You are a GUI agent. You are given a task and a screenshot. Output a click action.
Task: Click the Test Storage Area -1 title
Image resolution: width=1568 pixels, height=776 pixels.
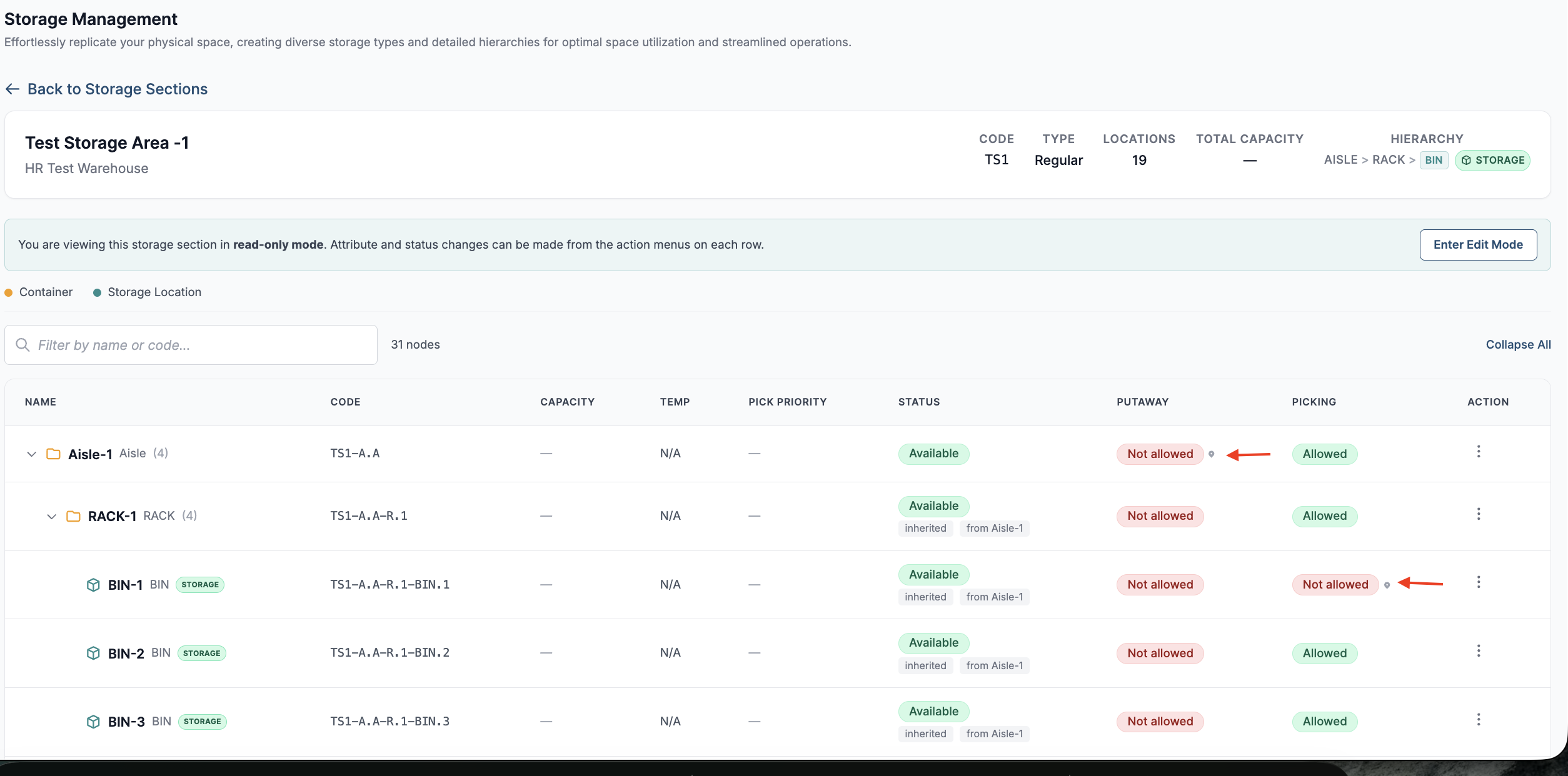pos(107,143)
